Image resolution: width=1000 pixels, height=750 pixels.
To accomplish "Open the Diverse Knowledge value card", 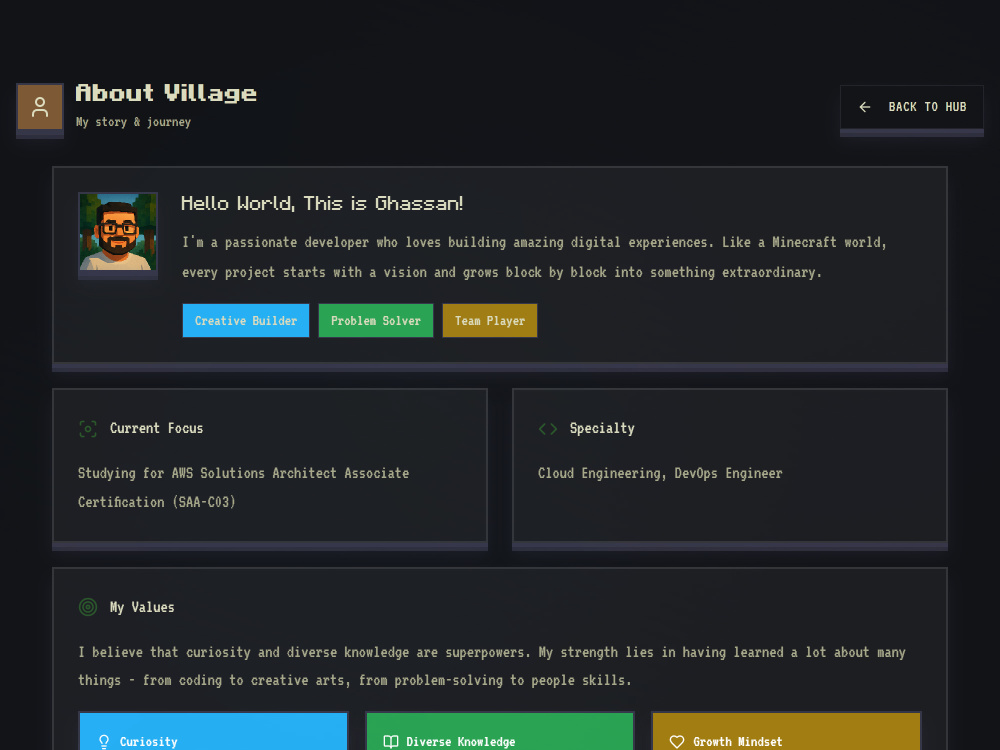I will tap(500, 731).
